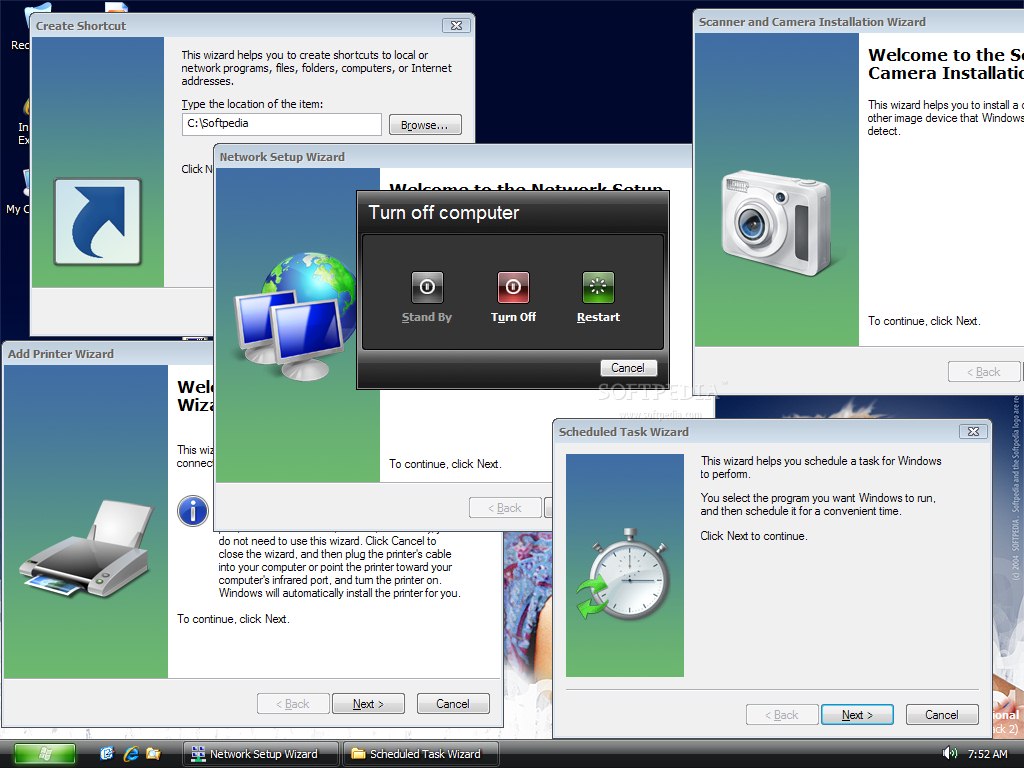Switch to Network Setup Wizard taskbar button
The width and height of the screenshot is (1024, 768).
[261, 754]
